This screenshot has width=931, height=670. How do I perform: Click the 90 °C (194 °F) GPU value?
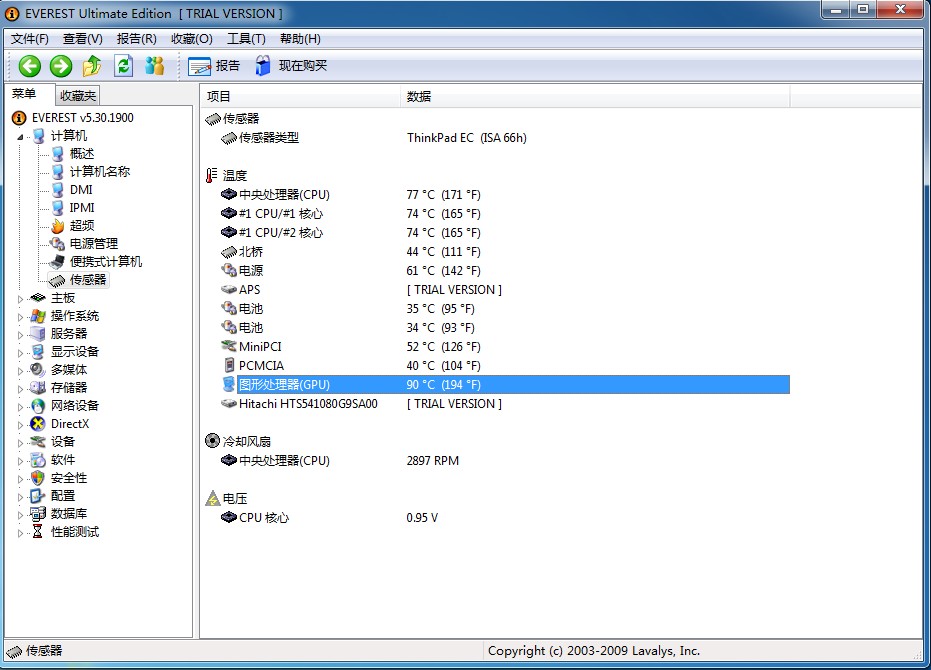(x=444, y=385)
